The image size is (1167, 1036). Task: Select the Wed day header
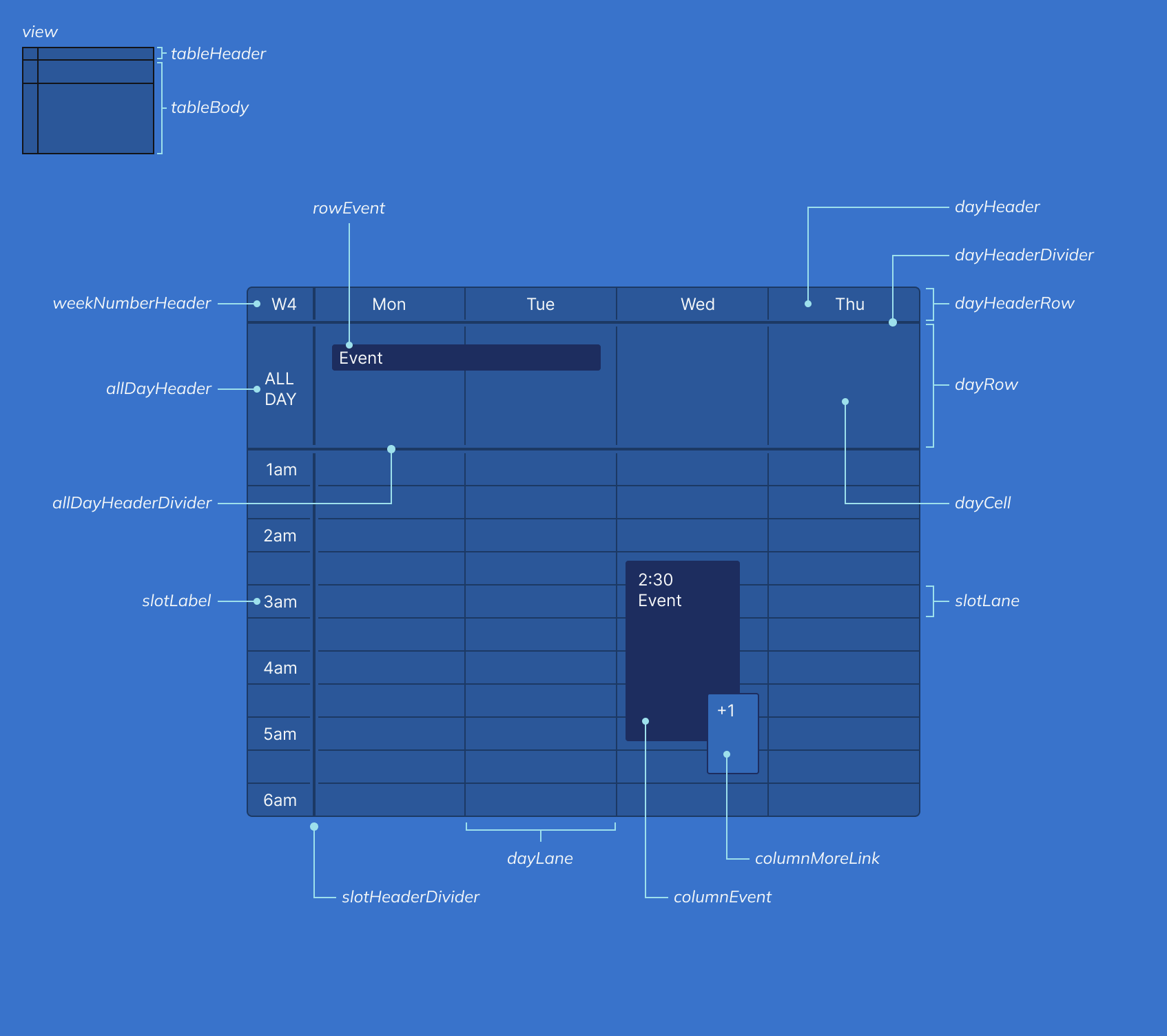coord(697,304)
